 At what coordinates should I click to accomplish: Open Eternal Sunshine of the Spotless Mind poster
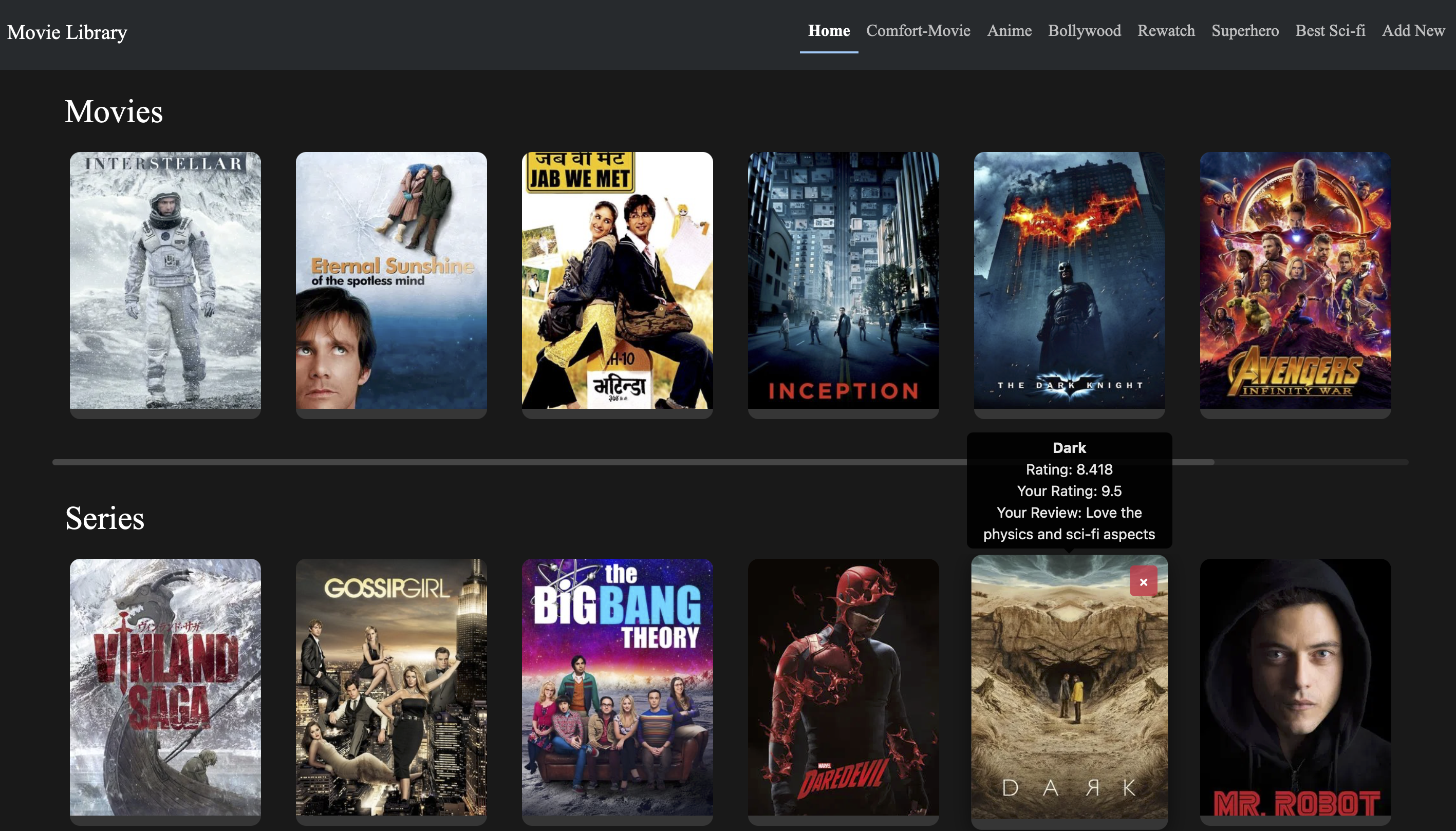click(x=391, y=280)
